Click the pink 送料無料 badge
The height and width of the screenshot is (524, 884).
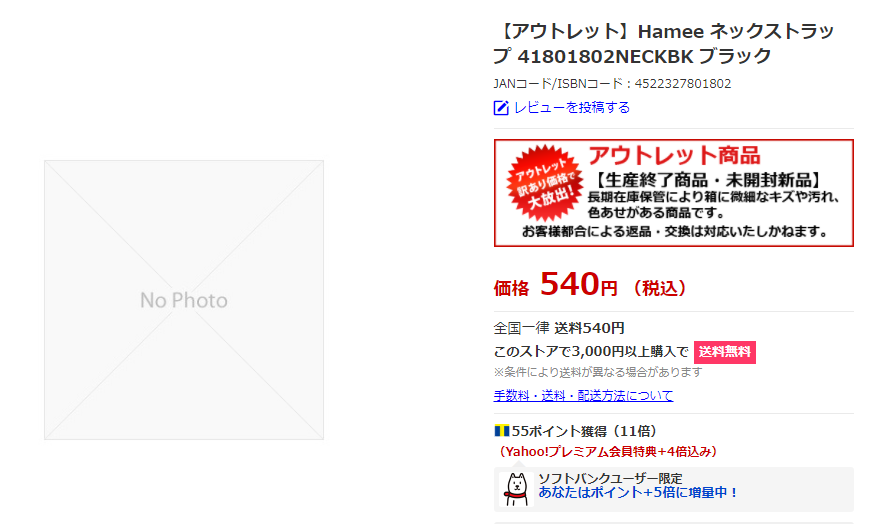click(725, 352)
